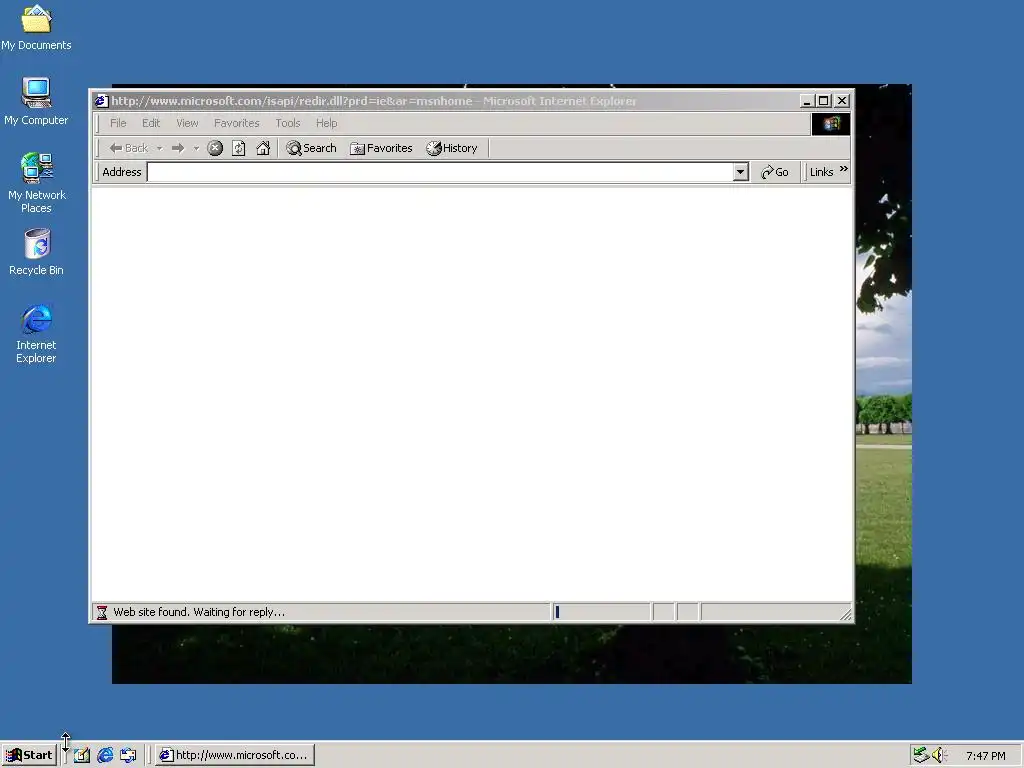
Task: Go to the home page with the Home icon
Action: (x=263, y=148)
